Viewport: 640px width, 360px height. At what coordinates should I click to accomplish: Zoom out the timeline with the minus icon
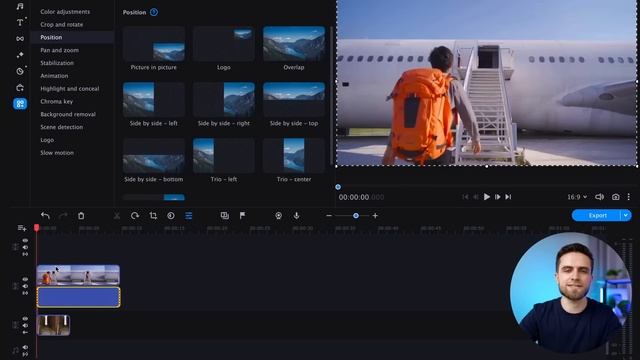point(329,216)
